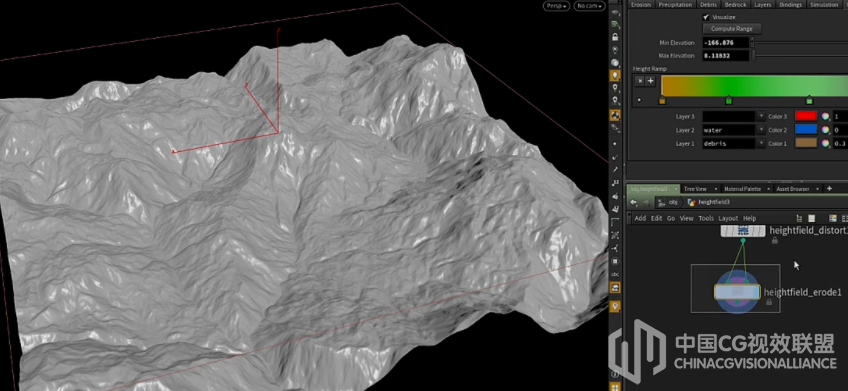Viewport: 848px width, 391px height.
Task: Add a new point with ramp plus button
Action: pos(651,81)
